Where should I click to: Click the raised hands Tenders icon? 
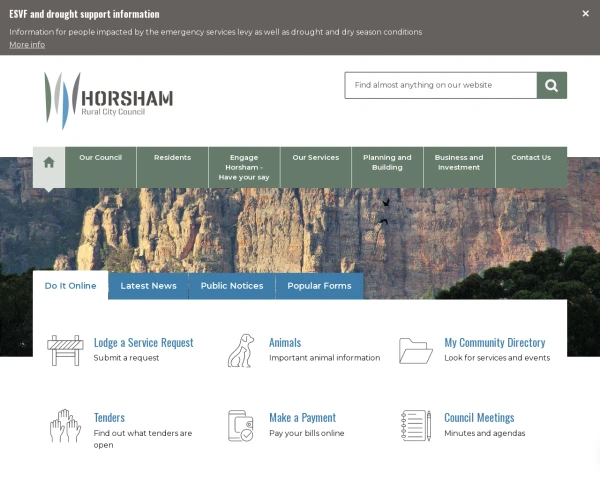(x=65, y=425)
